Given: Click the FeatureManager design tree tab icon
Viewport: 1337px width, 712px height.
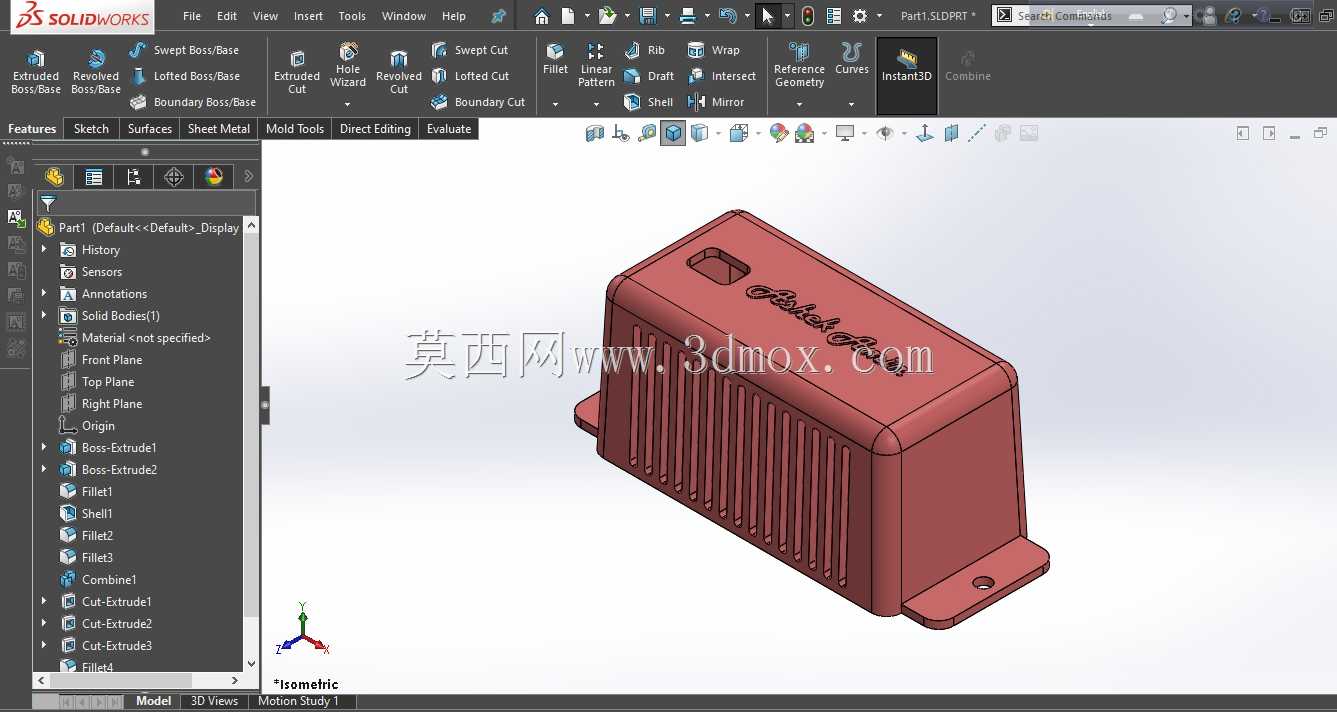Looking at the screenshot, I should pyautogui.click(x=54, y=177).
